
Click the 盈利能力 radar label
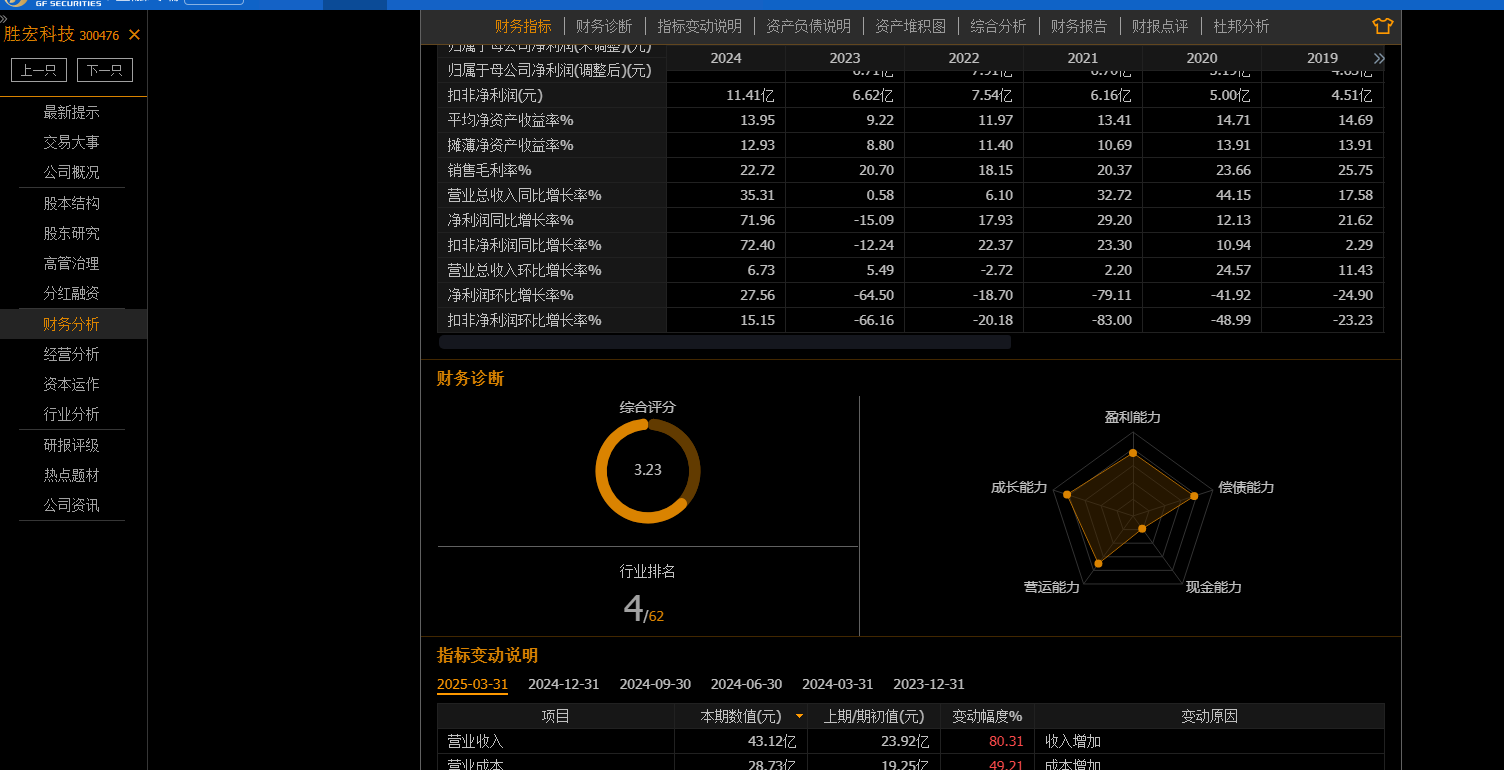click(x=1133, y=417)
